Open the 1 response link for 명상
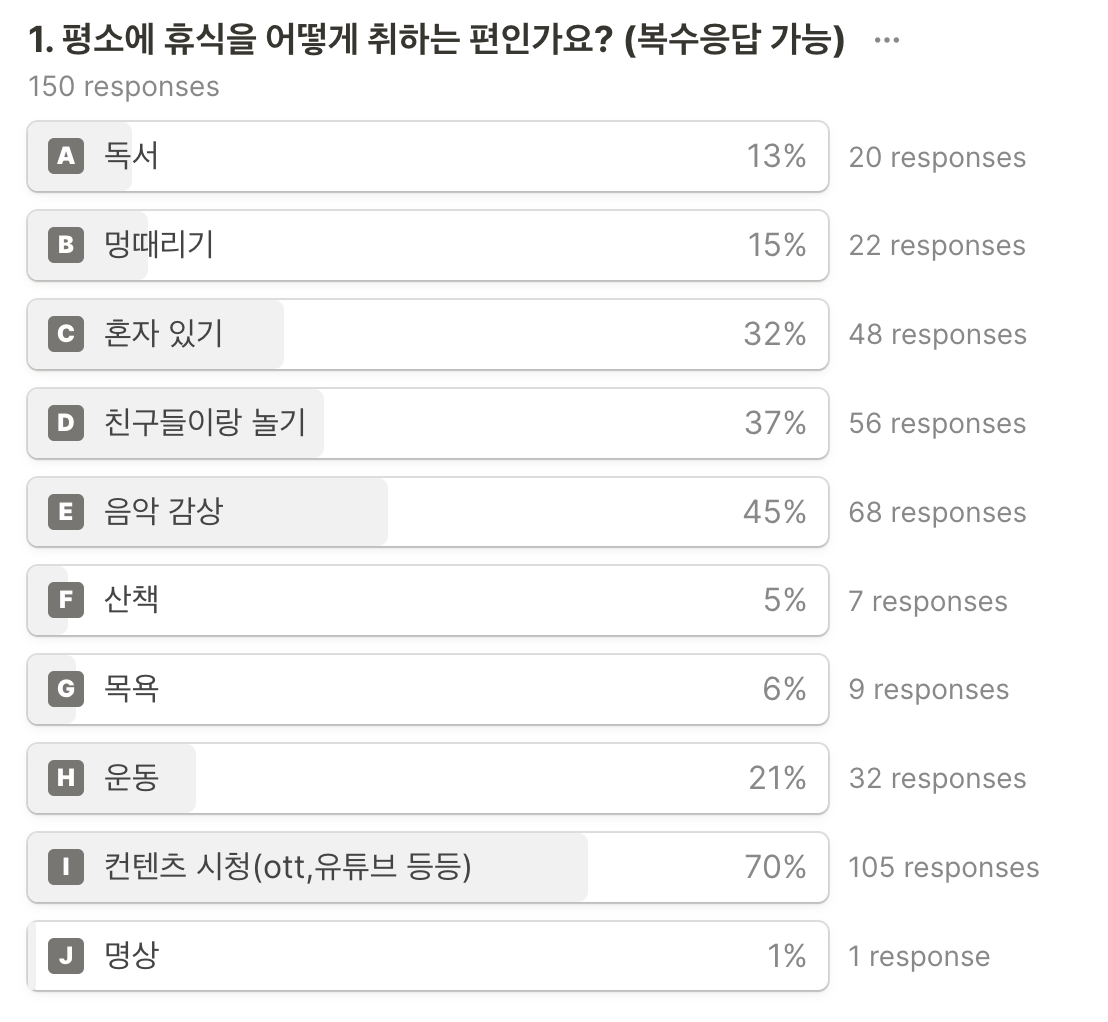The image size is (1108, 1022). point(919,956)
